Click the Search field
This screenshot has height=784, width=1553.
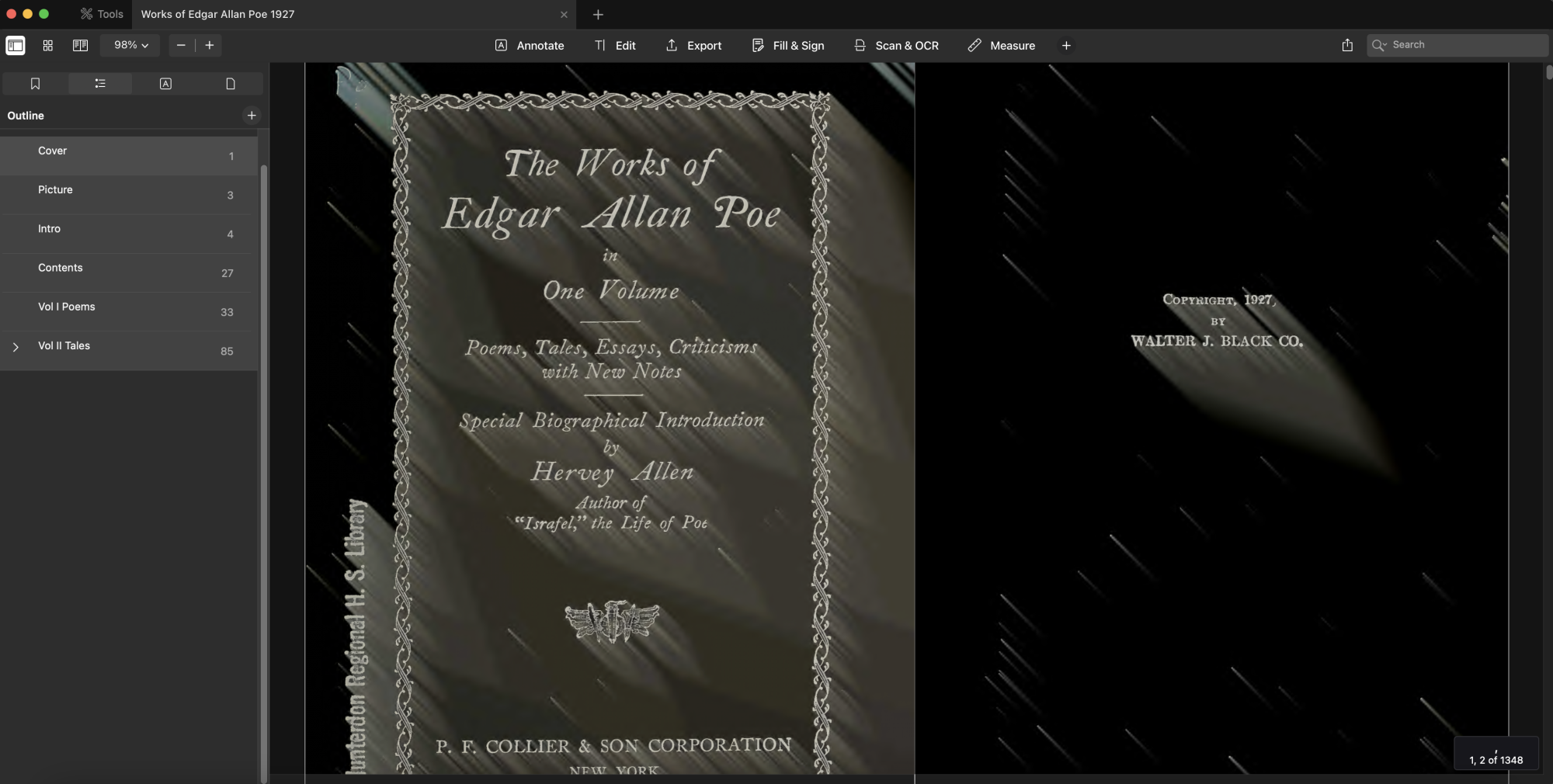click(x=1457, y=45)
